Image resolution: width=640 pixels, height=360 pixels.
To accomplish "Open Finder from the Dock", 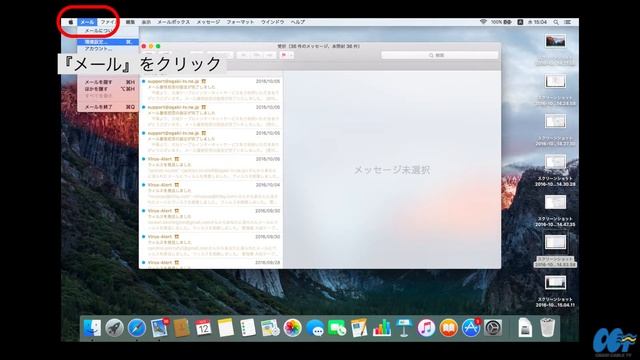I will coord(92,328).
